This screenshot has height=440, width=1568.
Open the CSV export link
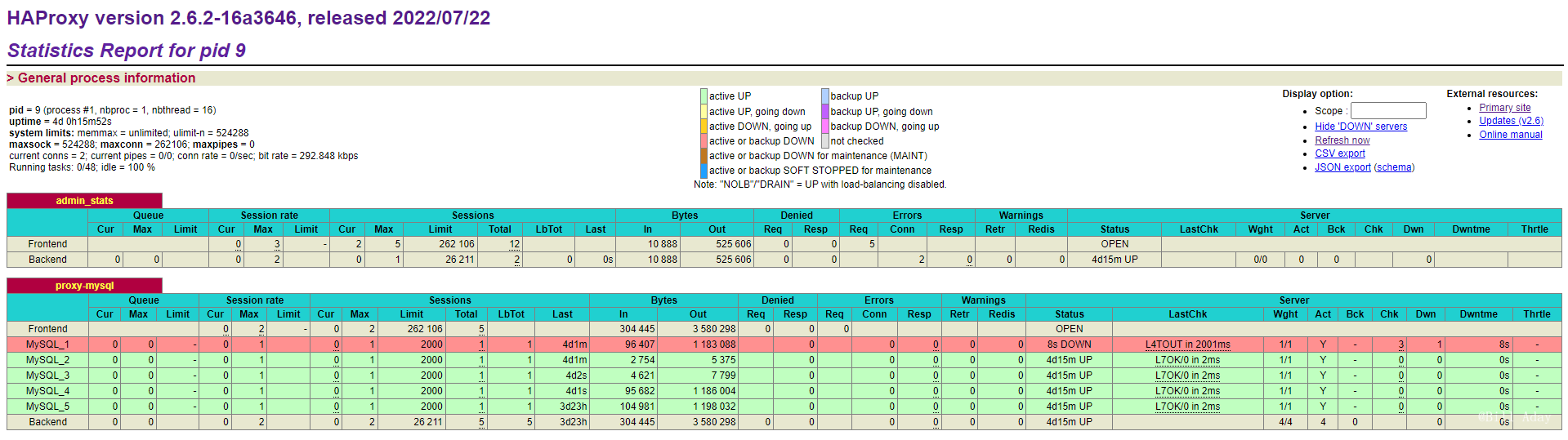pyautogui.click(x=1339, y=153)
